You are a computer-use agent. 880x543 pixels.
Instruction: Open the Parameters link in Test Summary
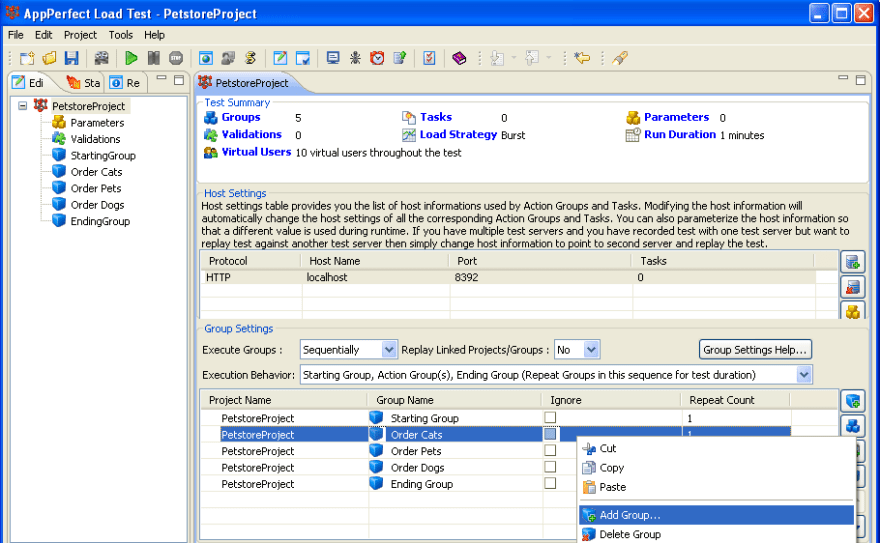tap(676, 117)
